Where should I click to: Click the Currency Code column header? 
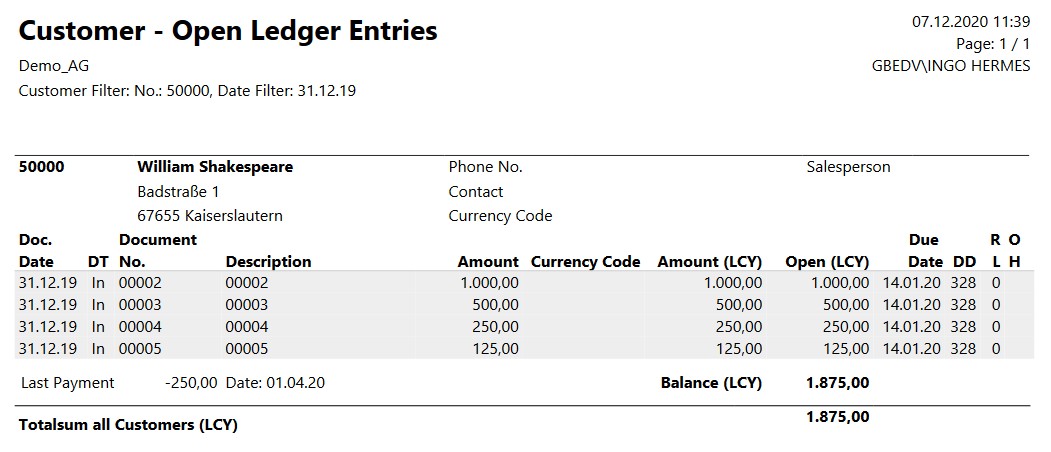(x=585, y=262)
